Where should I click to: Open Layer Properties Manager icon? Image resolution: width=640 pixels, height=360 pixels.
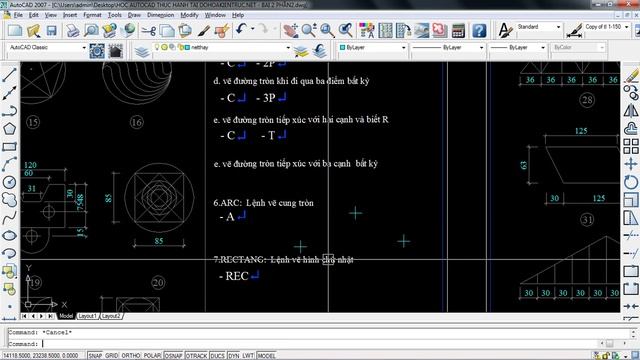(x=142, y=51)
